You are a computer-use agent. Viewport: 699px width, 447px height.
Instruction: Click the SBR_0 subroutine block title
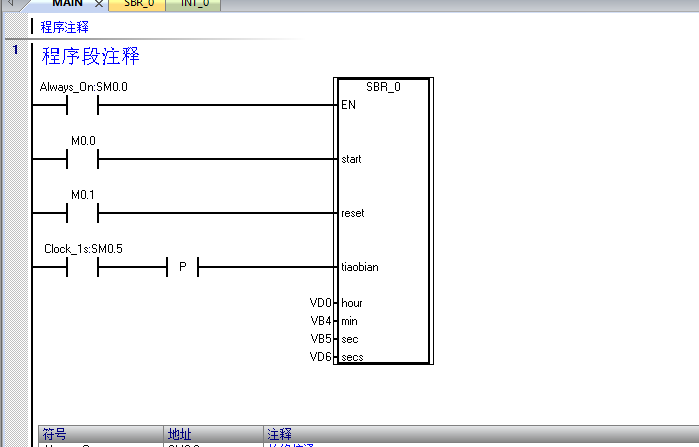383,87
